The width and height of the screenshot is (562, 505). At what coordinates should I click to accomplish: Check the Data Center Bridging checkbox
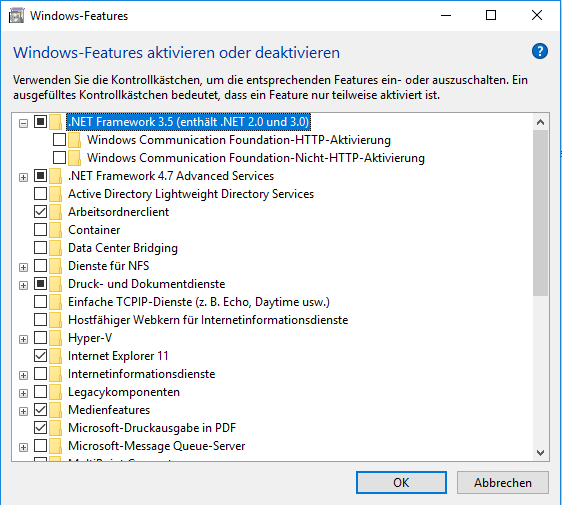tap(41, 247)
